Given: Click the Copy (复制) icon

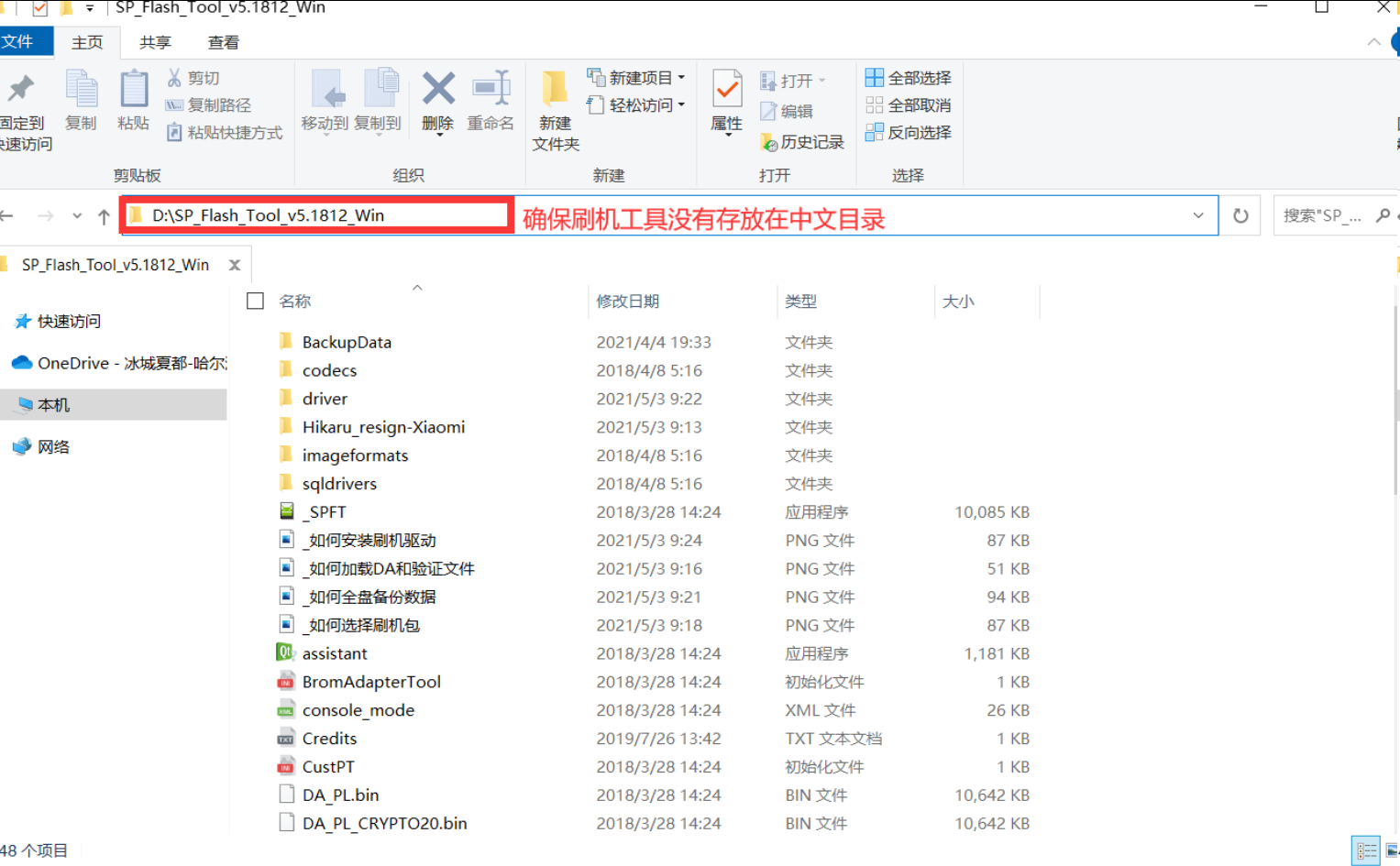Looking at the screenshot, I should pos(82,103).
